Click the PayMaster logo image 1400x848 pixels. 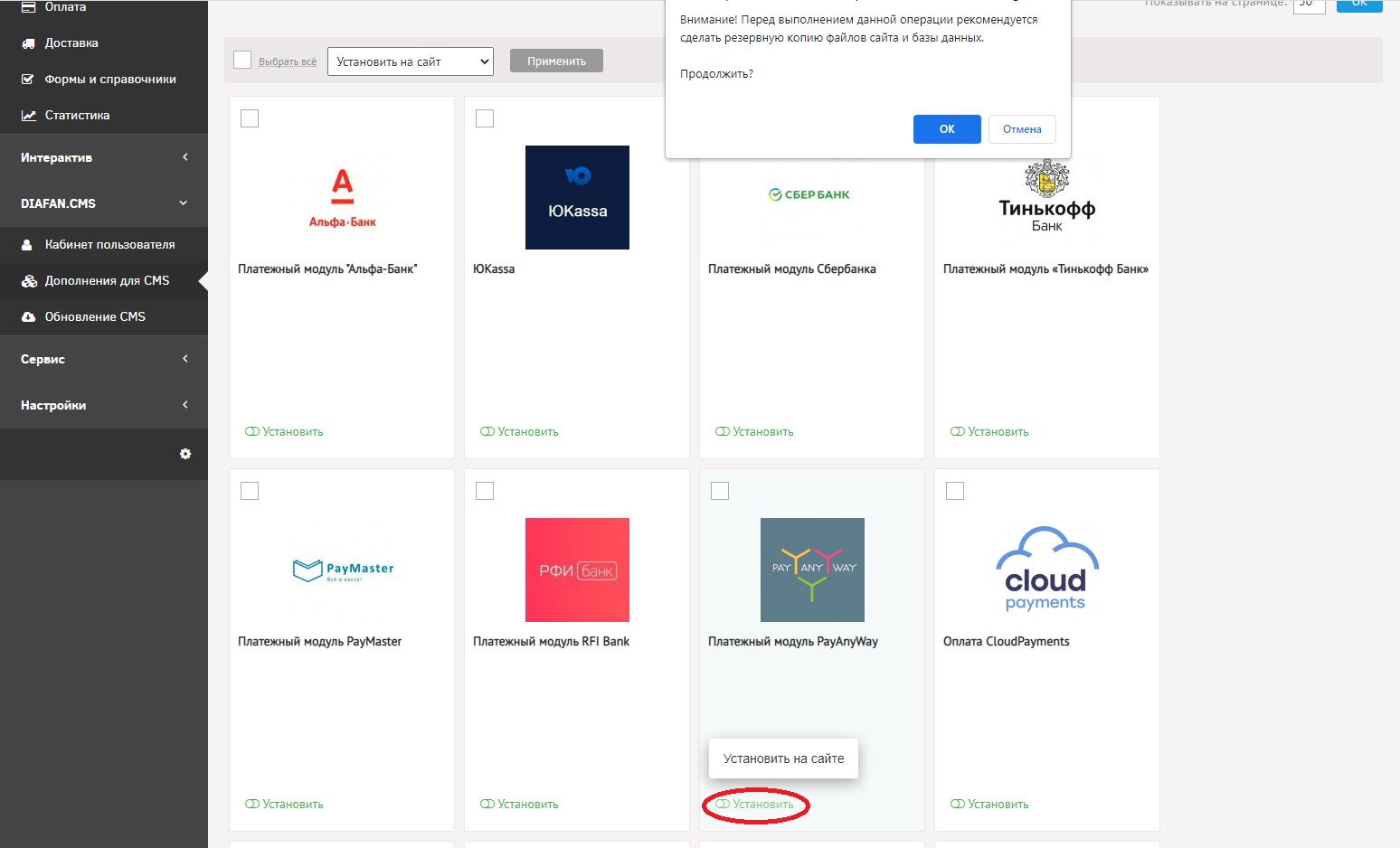coord(343,570)
